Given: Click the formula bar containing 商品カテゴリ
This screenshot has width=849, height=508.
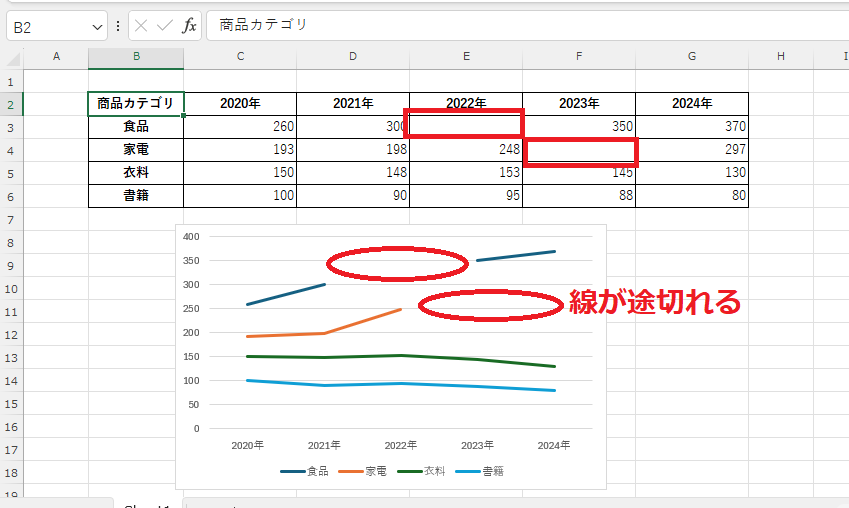Looking at the screenshot, I should pyautogui.click(x=520, y=25).
